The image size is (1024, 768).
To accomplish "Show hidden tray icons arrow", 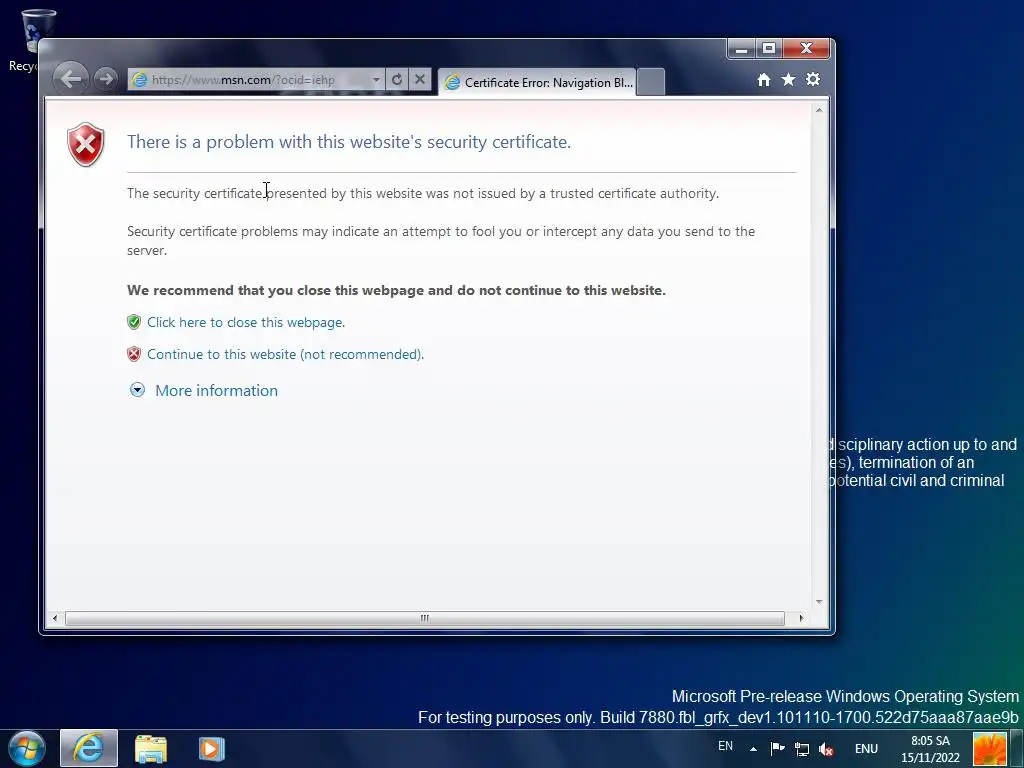I will coord(753,749).
